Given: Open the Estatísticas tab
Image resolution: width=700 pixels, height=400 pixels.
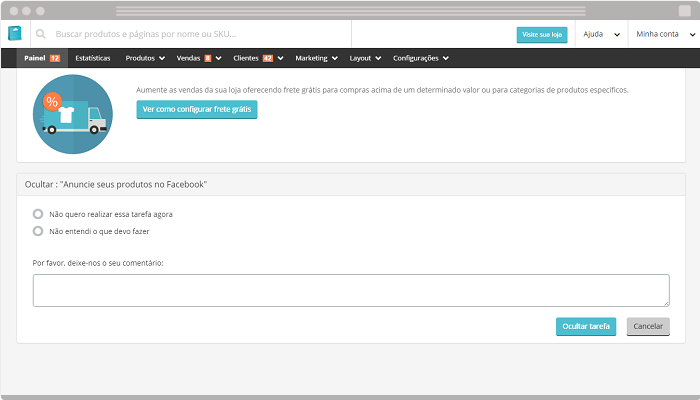Looking at the screenshot, I should click(93, 58).
